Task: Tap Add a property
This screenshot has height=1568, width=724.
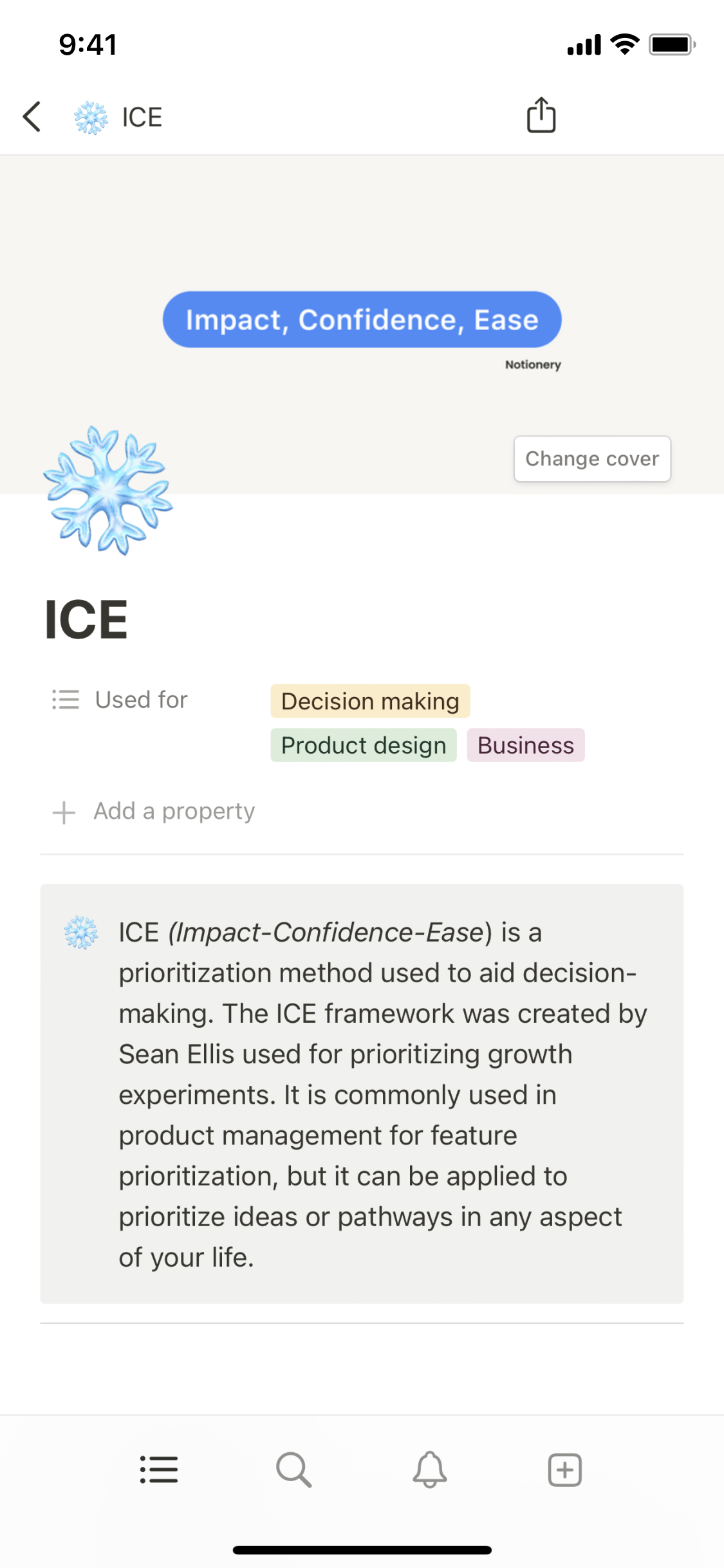Action: click(174, 811)
